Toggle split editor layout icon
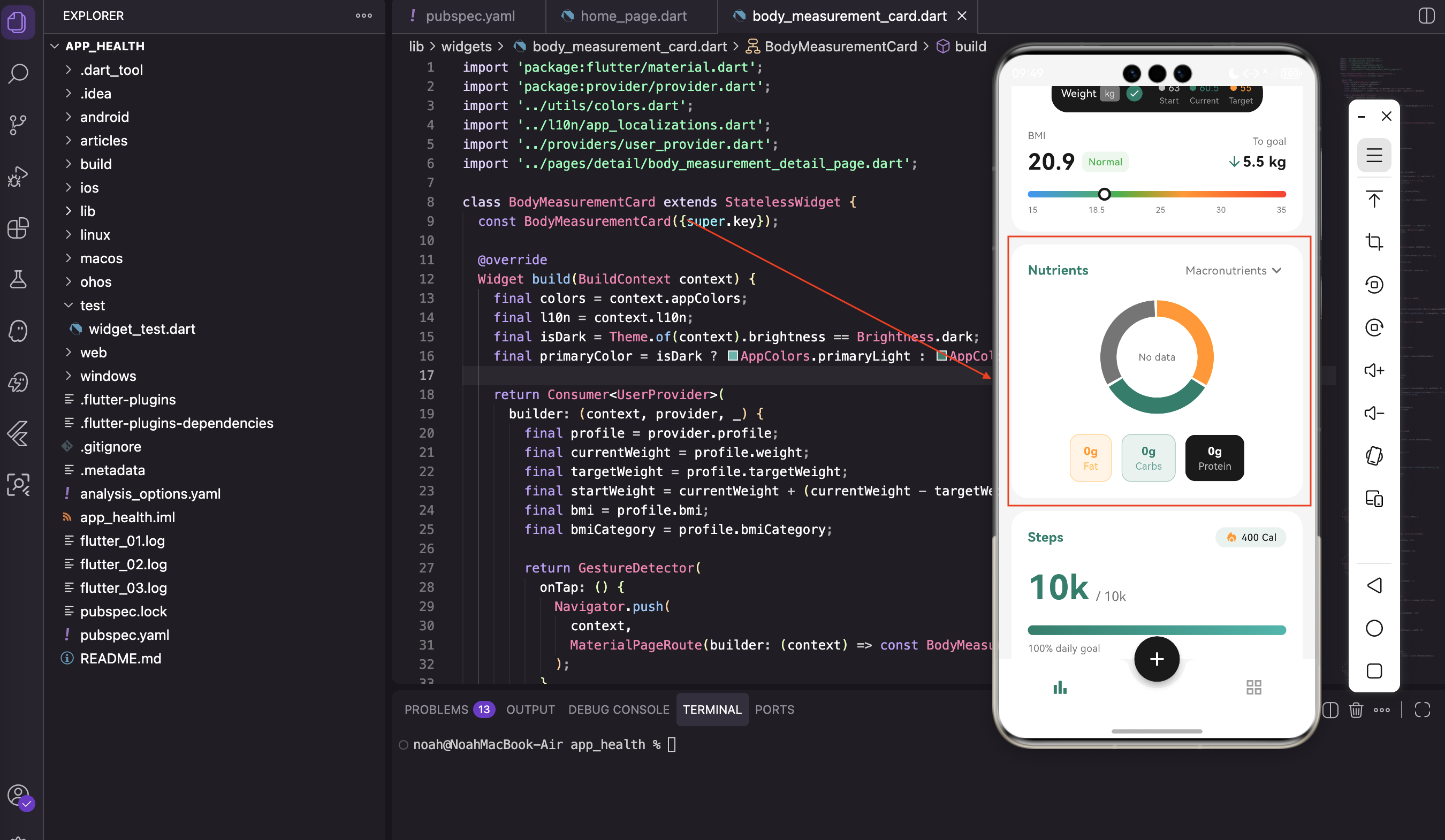This screenshot has height=840, width=1445. point(1426,16)
